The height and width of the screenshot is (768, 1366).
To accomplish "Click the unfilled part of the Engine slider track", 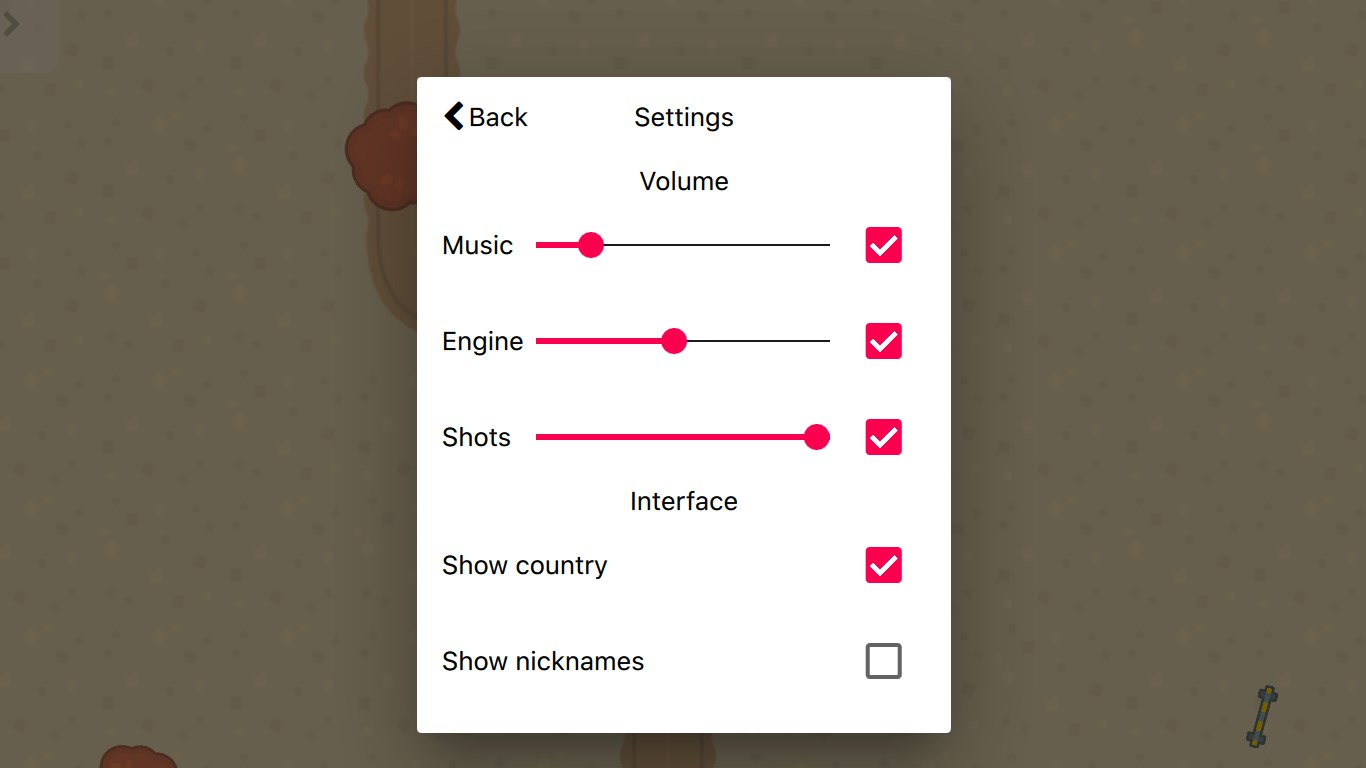I will (x=758, y=341).
